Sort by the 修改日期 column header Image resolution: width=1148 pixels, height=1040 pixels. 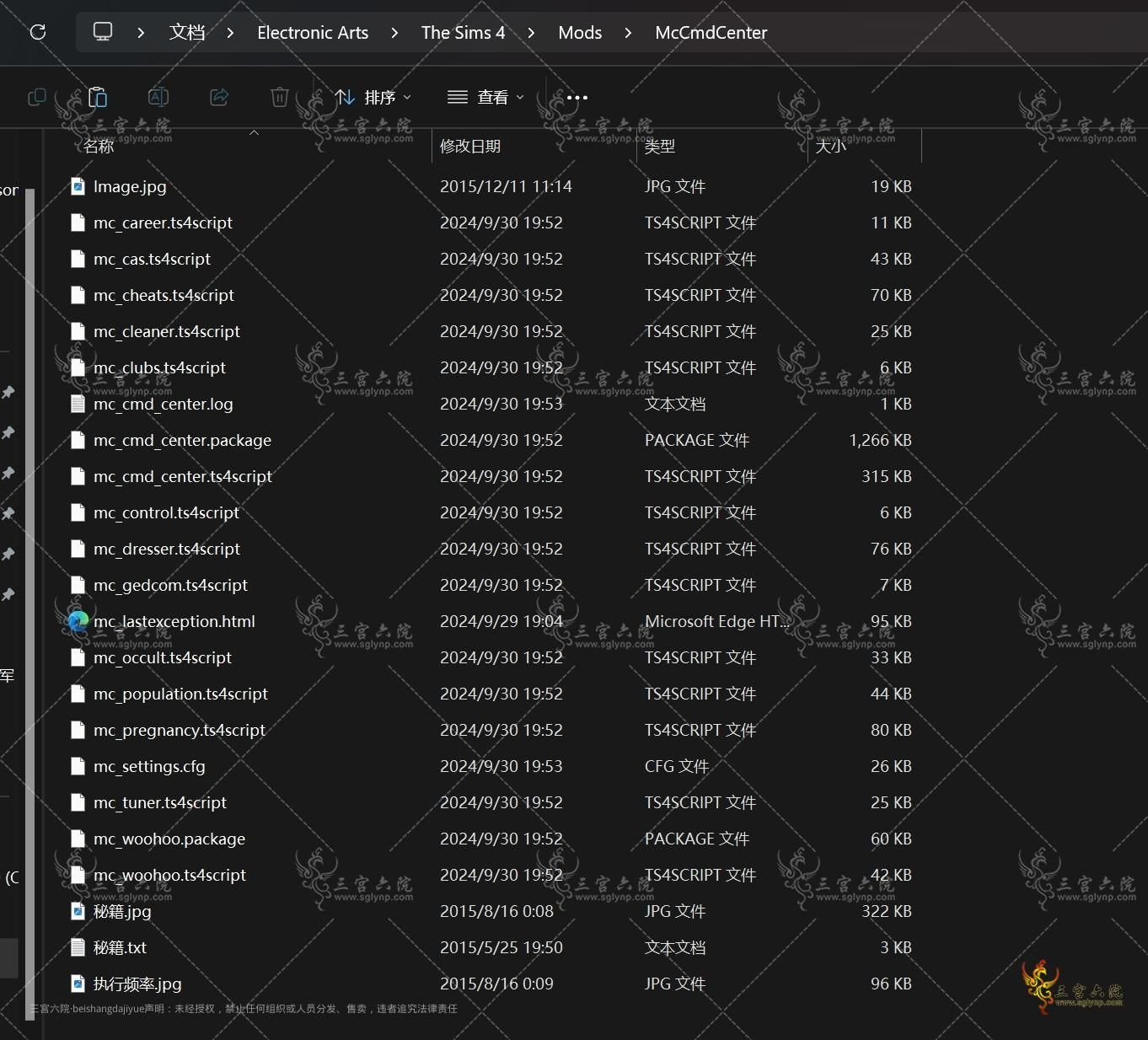(x=470, y=146)
